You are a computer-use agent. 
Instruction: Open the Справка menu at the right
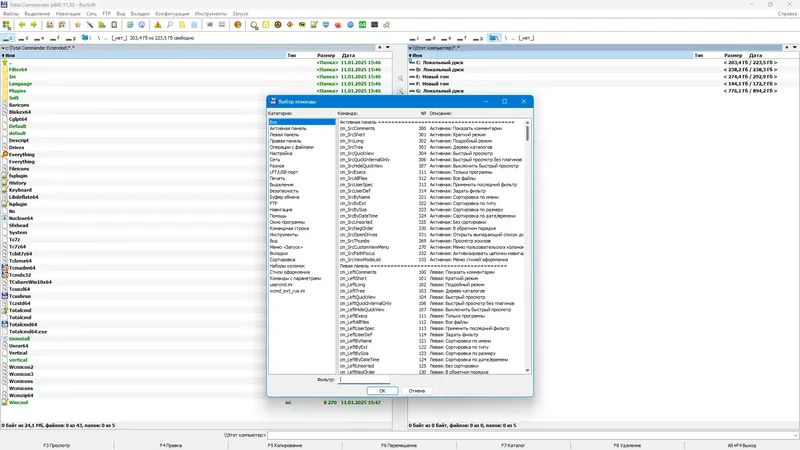click(787, 14)
